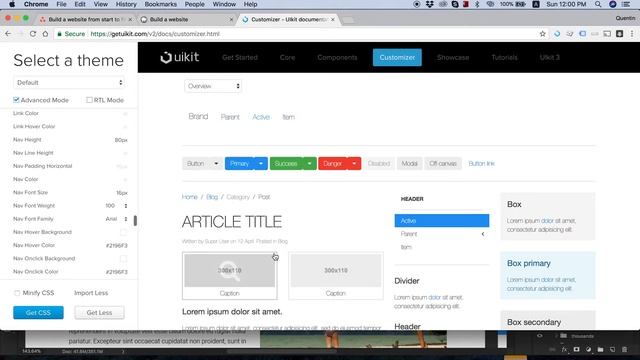
Task: Open the browser home page
Action: [x=45, y=34]
